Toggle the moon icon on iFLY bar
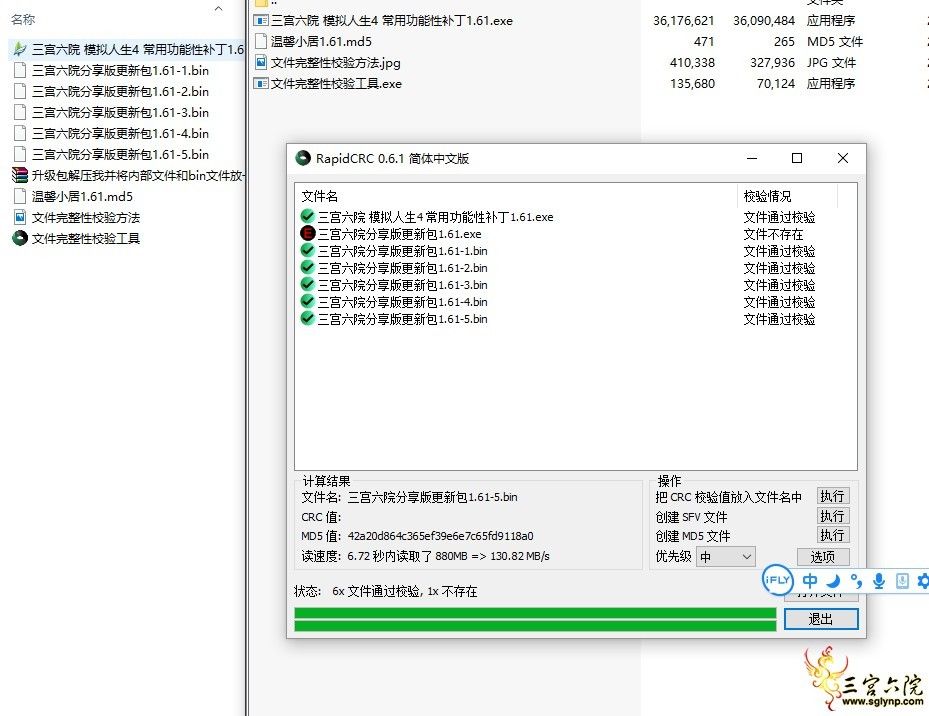Viewport: 929px width, 716px height. 834,581
